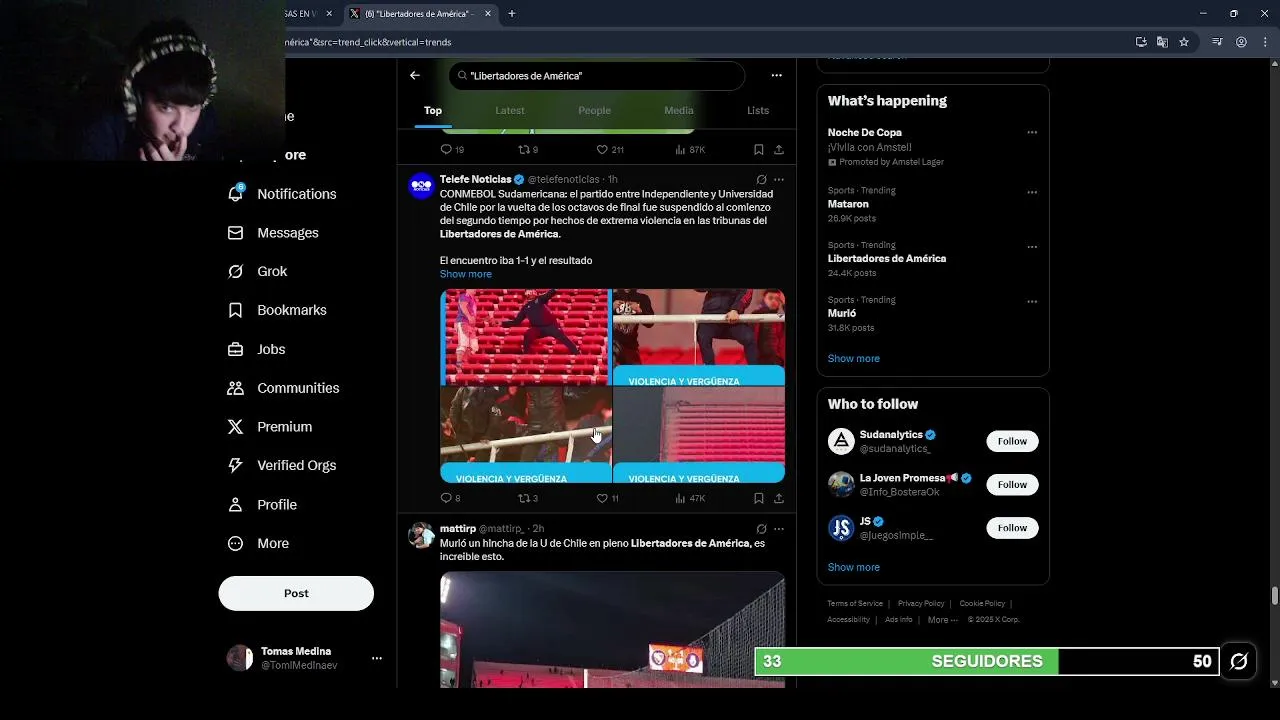Follow Sudanalytics
Viewport: 1280px width, 720px height.
pos(1012,441)
